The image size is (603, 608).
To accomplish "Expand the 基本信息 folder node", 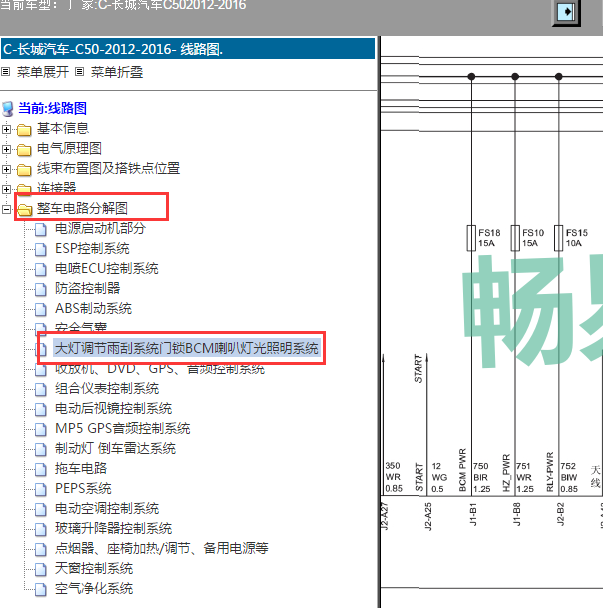I will pyautogui.click(x=6, y=129).
